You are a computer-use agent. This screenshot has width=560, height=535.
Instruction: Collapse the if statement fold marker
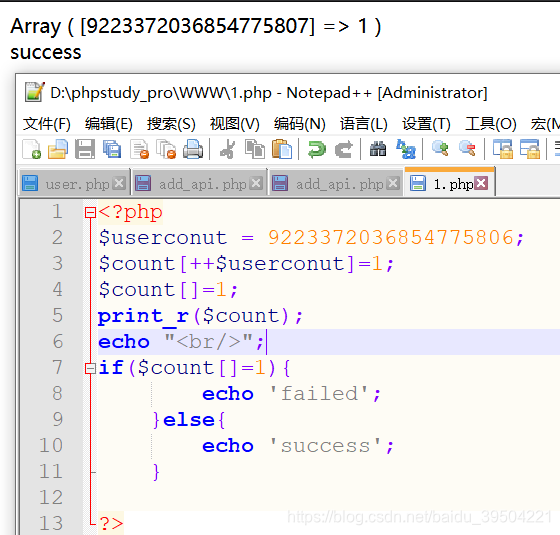90,368
